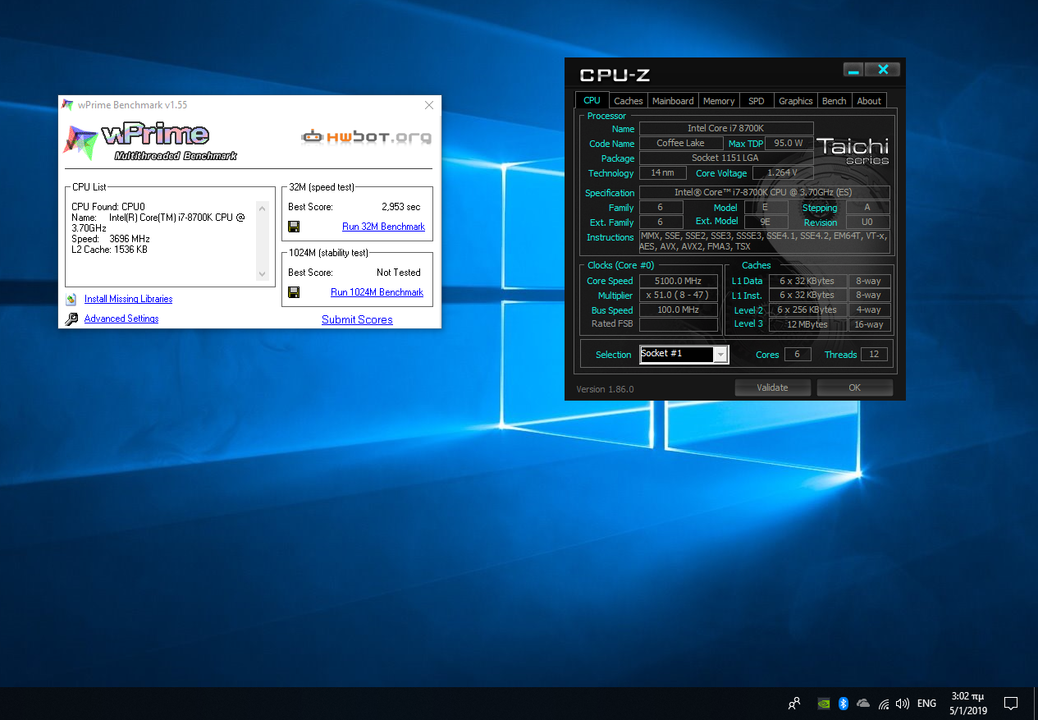Image resolution: width=1038 pixels, height=720 pixels.
Task: Click the Run 1024M Benchmark link
Action: (x=377, y=292)
